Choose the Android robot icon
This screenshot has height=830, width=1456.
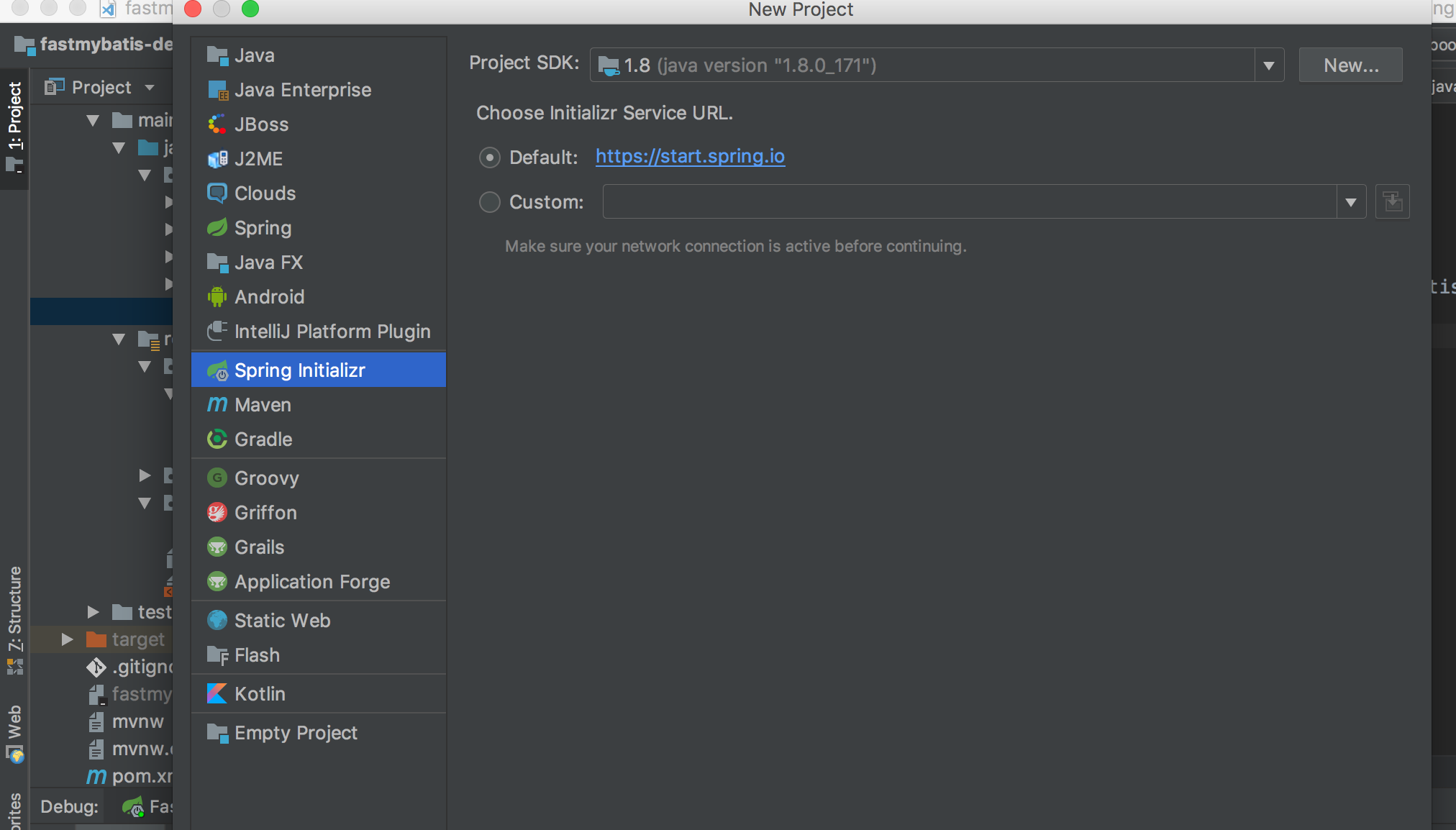pos(217,297)
